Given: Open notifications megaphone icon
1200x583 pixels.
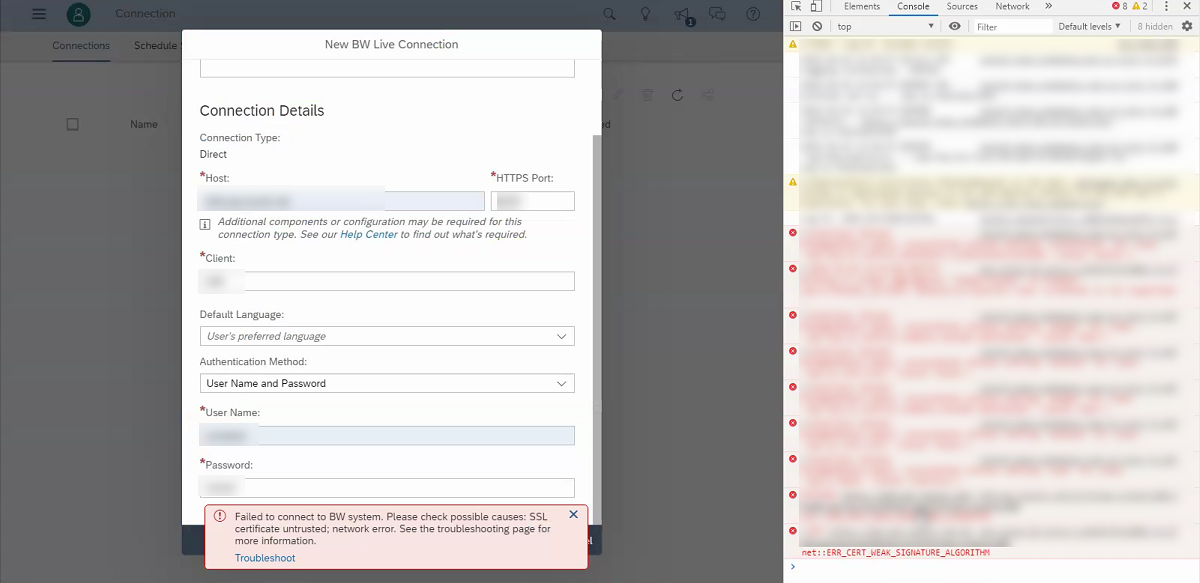Looking at the screenshot, I should click(683, 15).
